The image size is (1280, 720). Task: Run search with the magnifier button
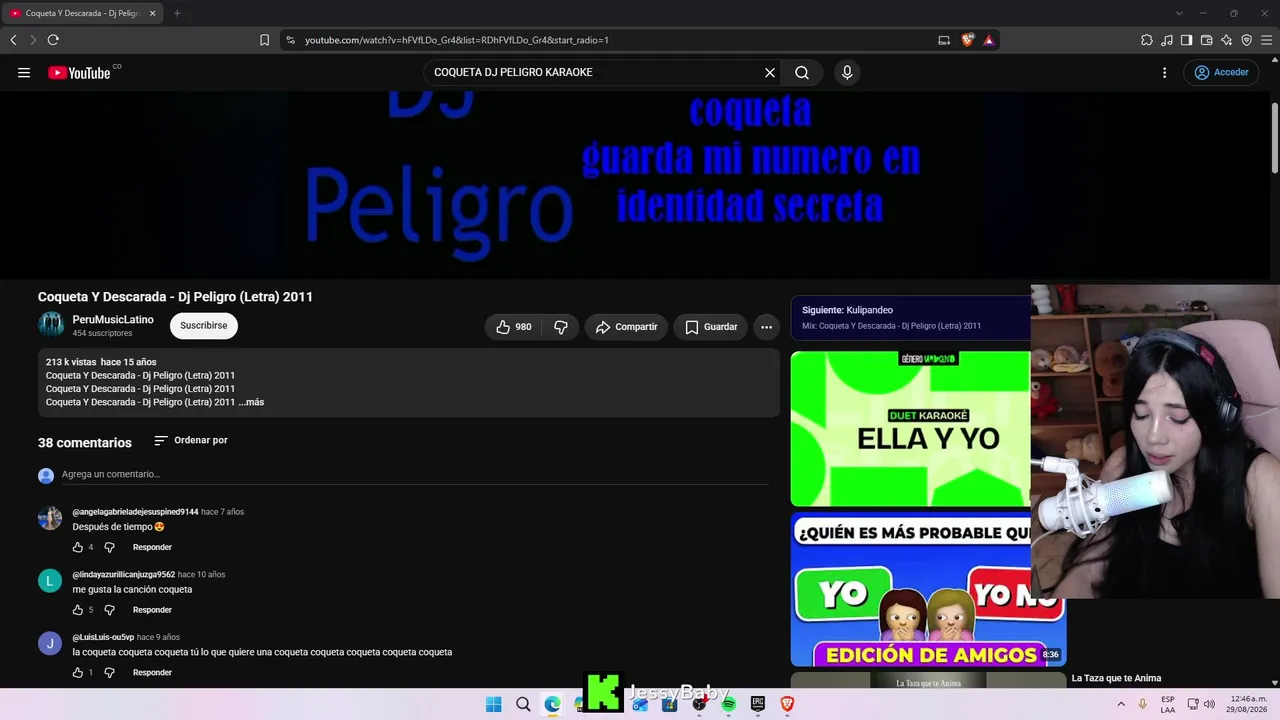(x=802, y=72)
